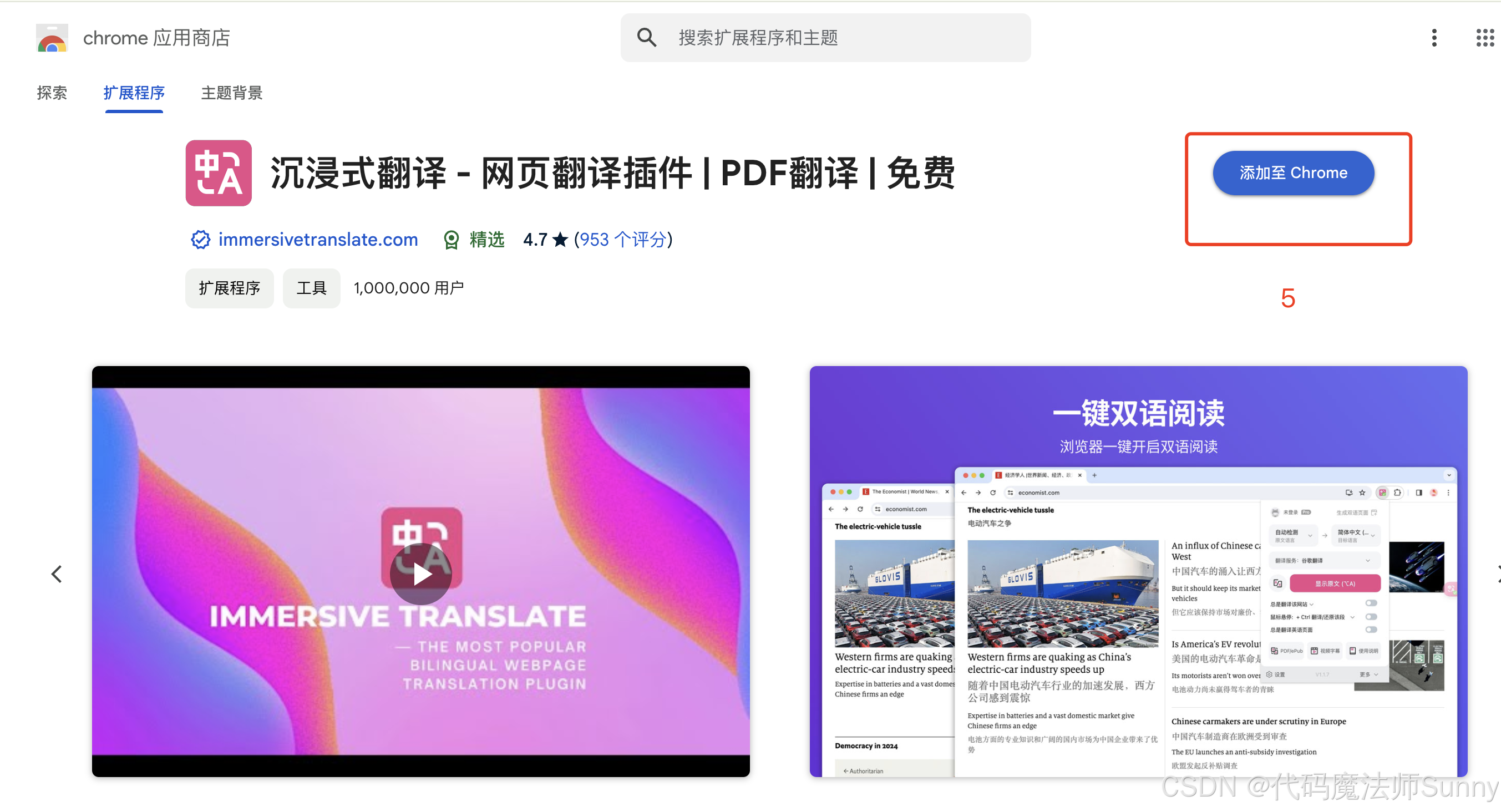Viewport: 1501px width, 812px height.
Task: Open immersivetranslate.com publisher link
Action: tap(318, 240)
